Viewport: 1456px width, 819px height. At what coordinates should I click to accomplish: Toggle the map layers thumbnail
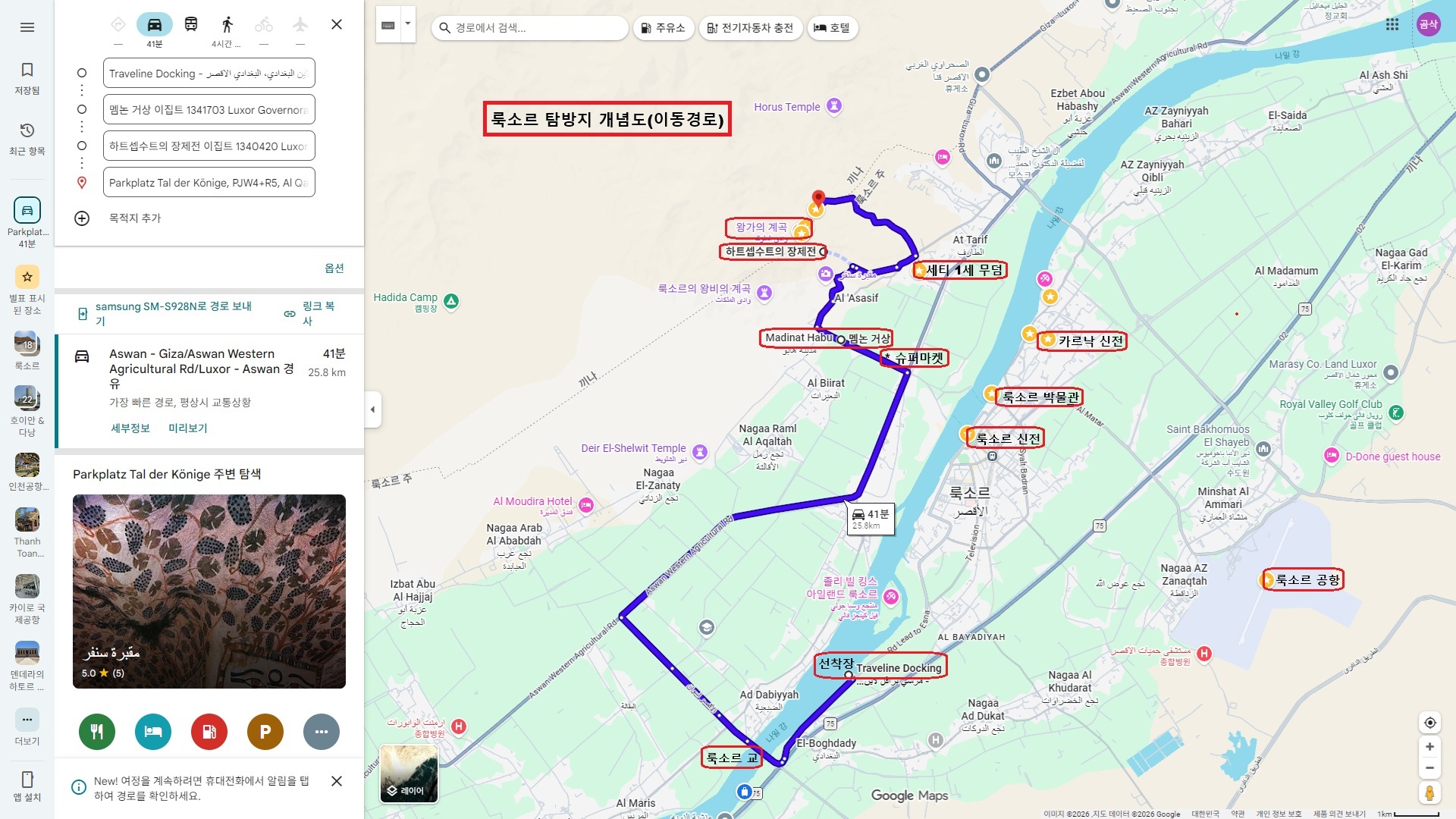click(409, 773)
